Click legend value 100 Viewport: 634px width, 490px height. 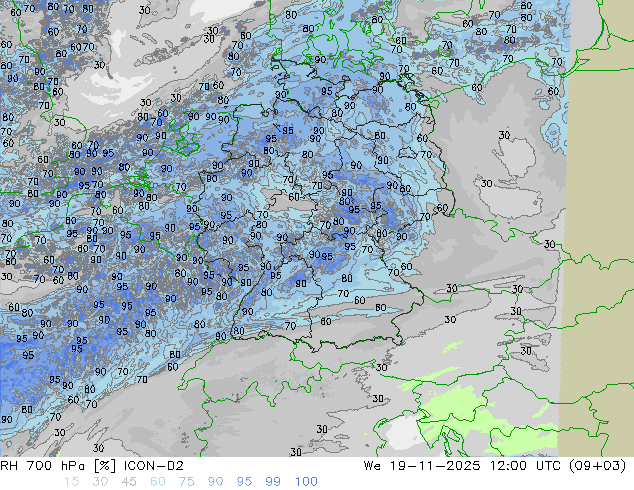point(306,482)
